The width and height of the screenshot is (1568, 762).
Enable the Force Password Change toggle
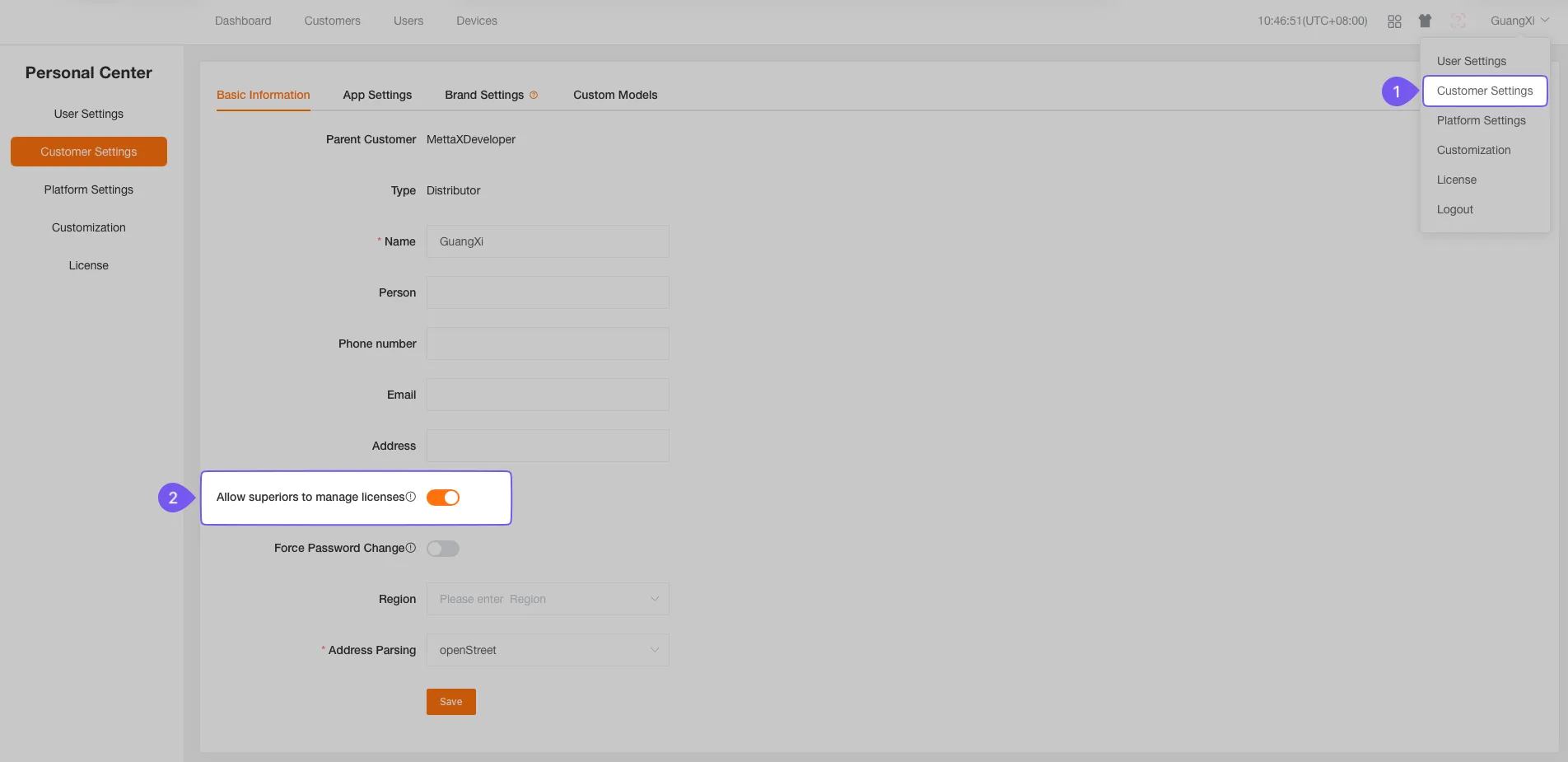click(442, 548)
